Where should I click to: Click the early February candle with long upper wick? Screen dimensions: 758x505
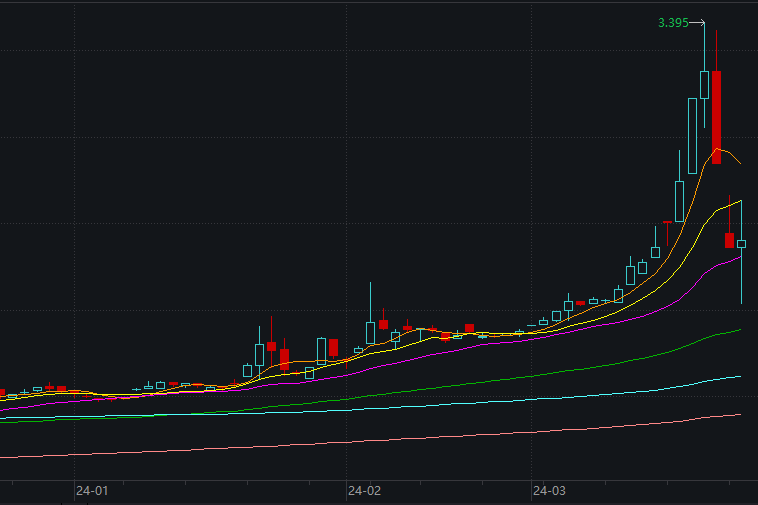[370, 333]
